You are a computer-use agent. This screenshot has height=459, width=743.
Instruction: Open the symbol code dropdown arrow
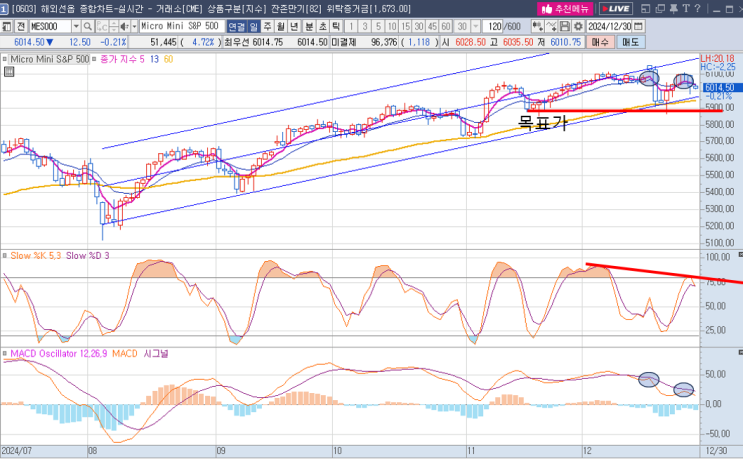pyautogui.click(x=76, y=26)
